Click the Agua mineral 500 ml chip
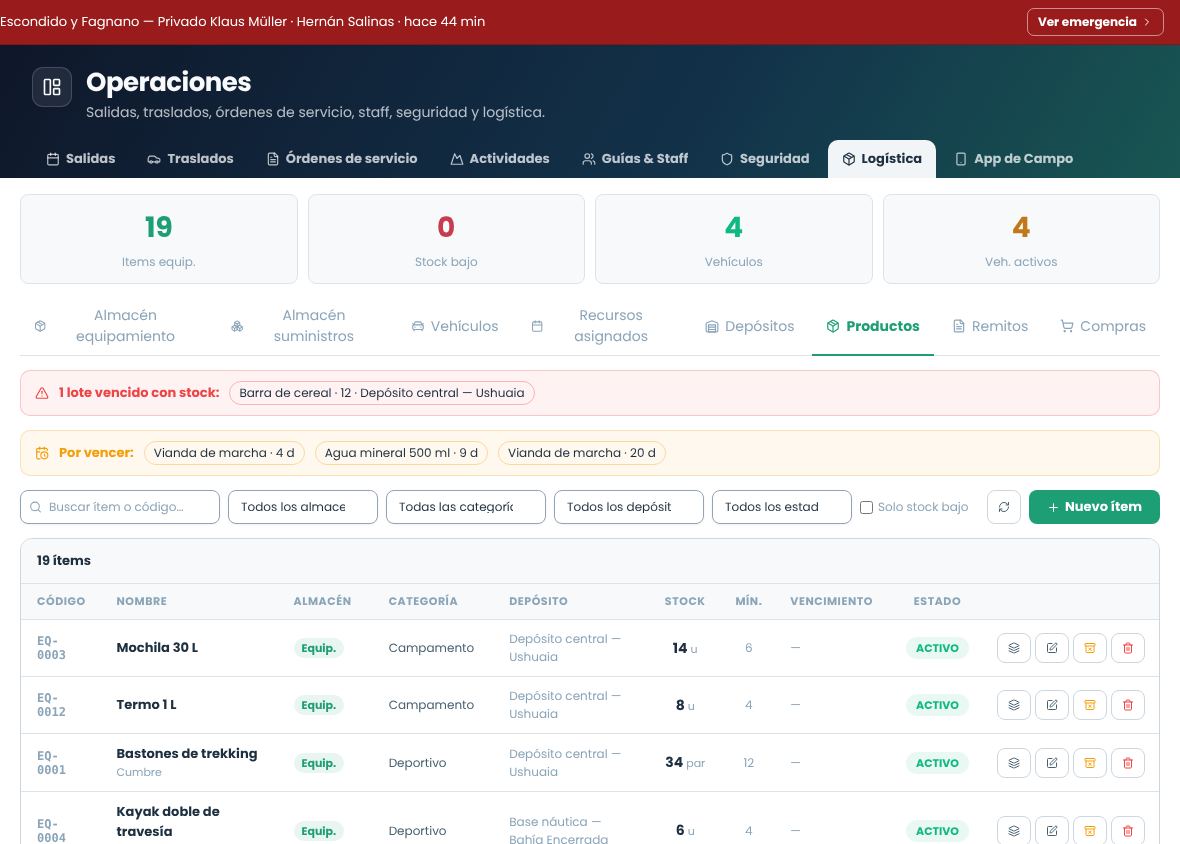The width and height of the screenshot is (1180, 844). [x=401, y=453]
